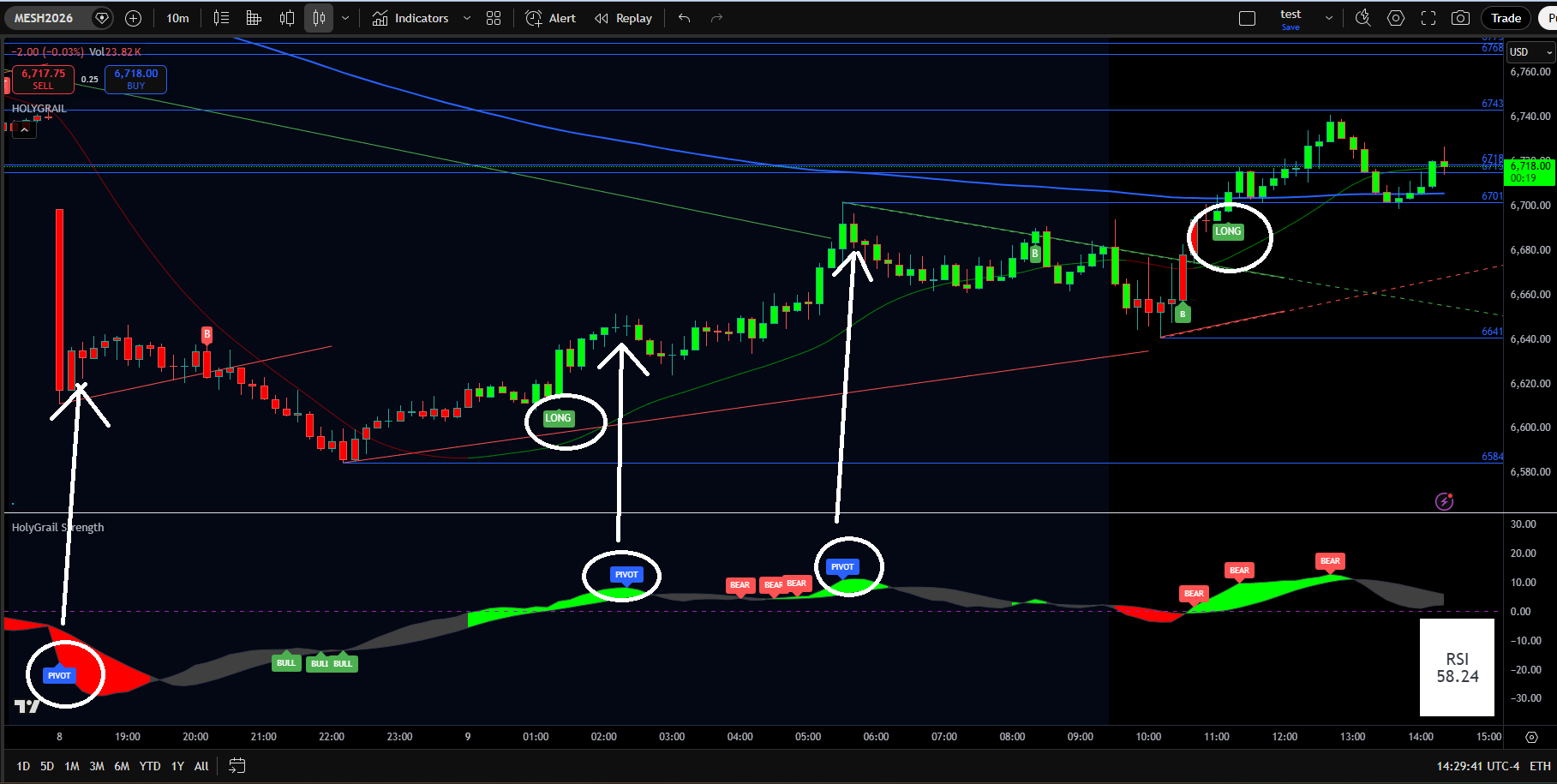Expand the test layout dropdown arrow

click(1329, 18)
